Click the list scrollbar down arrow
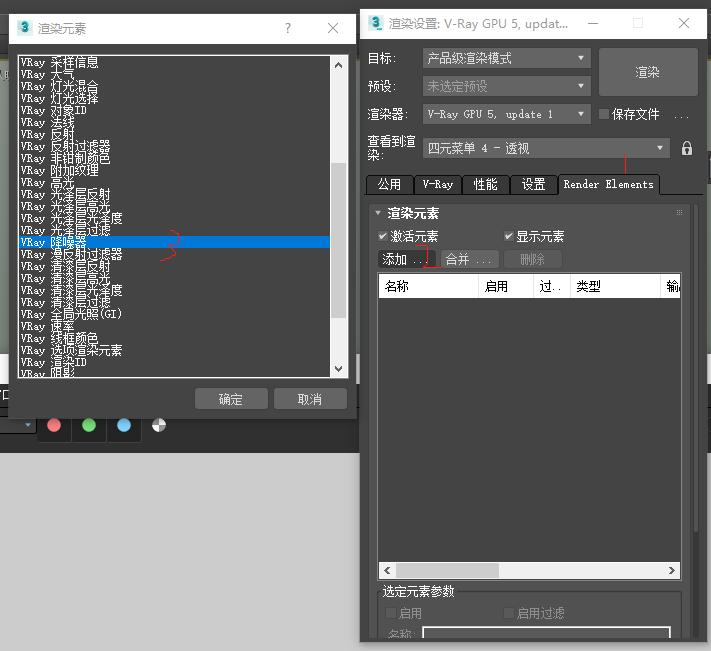Screen dimensions: 711x651 [338, 369]
